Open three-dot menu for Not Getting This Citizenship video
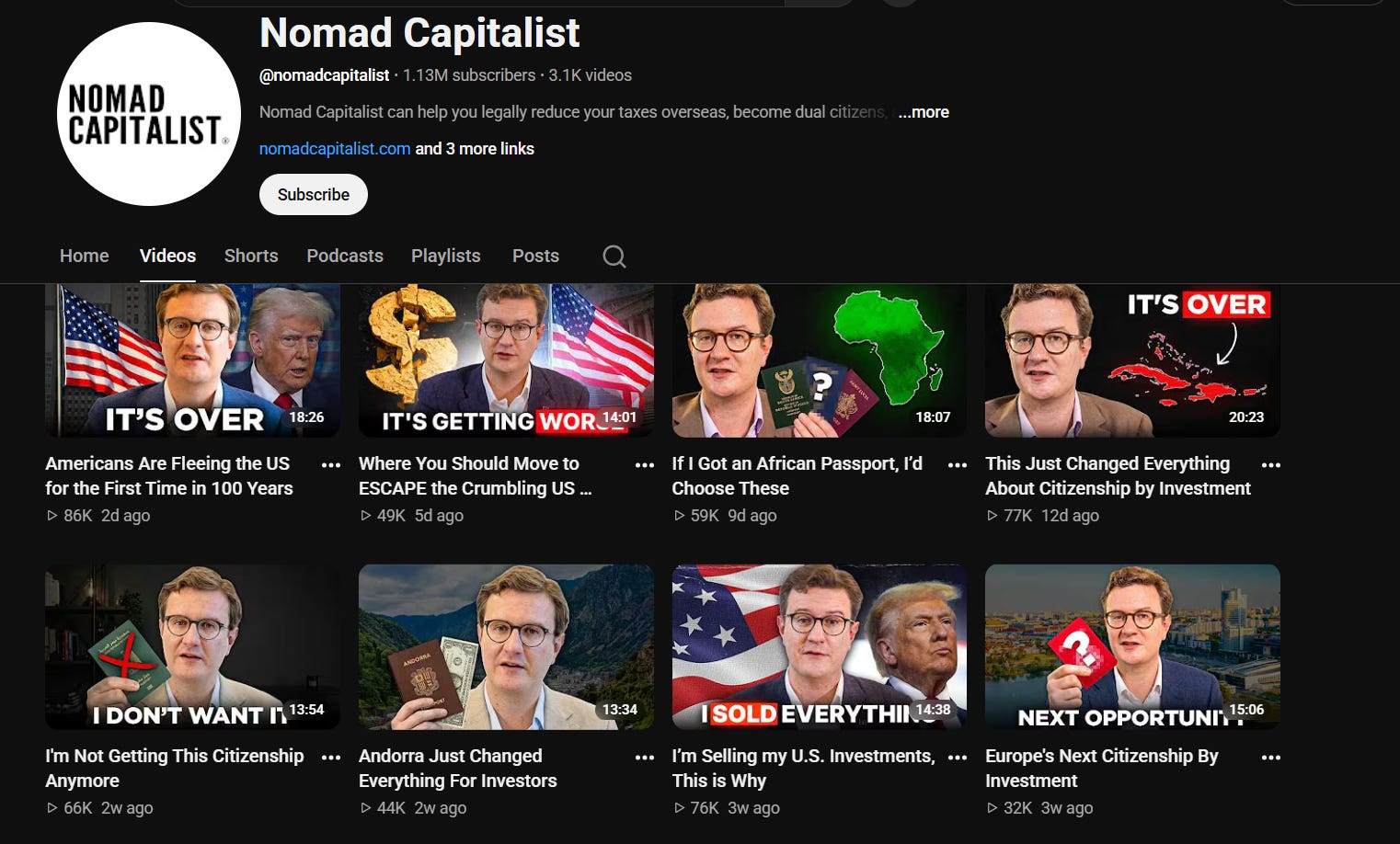1400x844 pixels. (x=331, y=758)
